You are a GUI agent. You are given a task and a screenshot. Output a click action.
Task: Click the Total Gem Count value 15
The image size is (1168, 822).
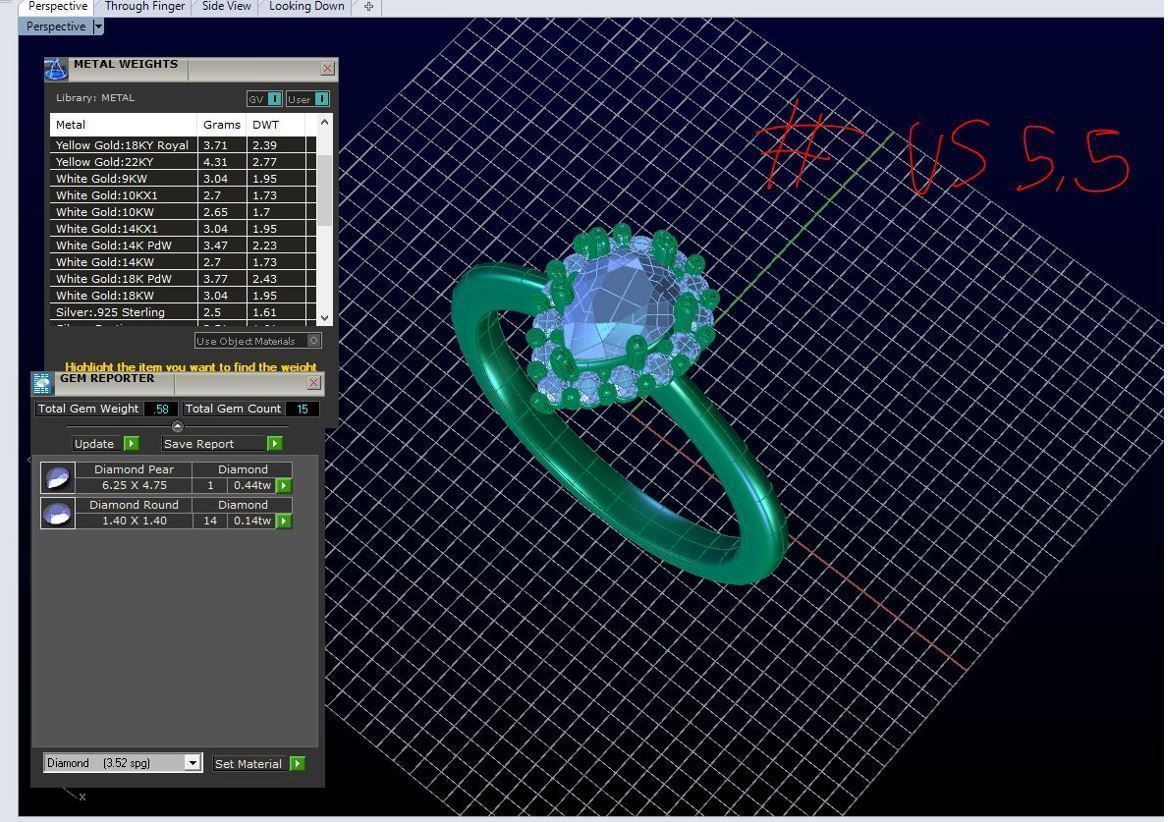302,409
